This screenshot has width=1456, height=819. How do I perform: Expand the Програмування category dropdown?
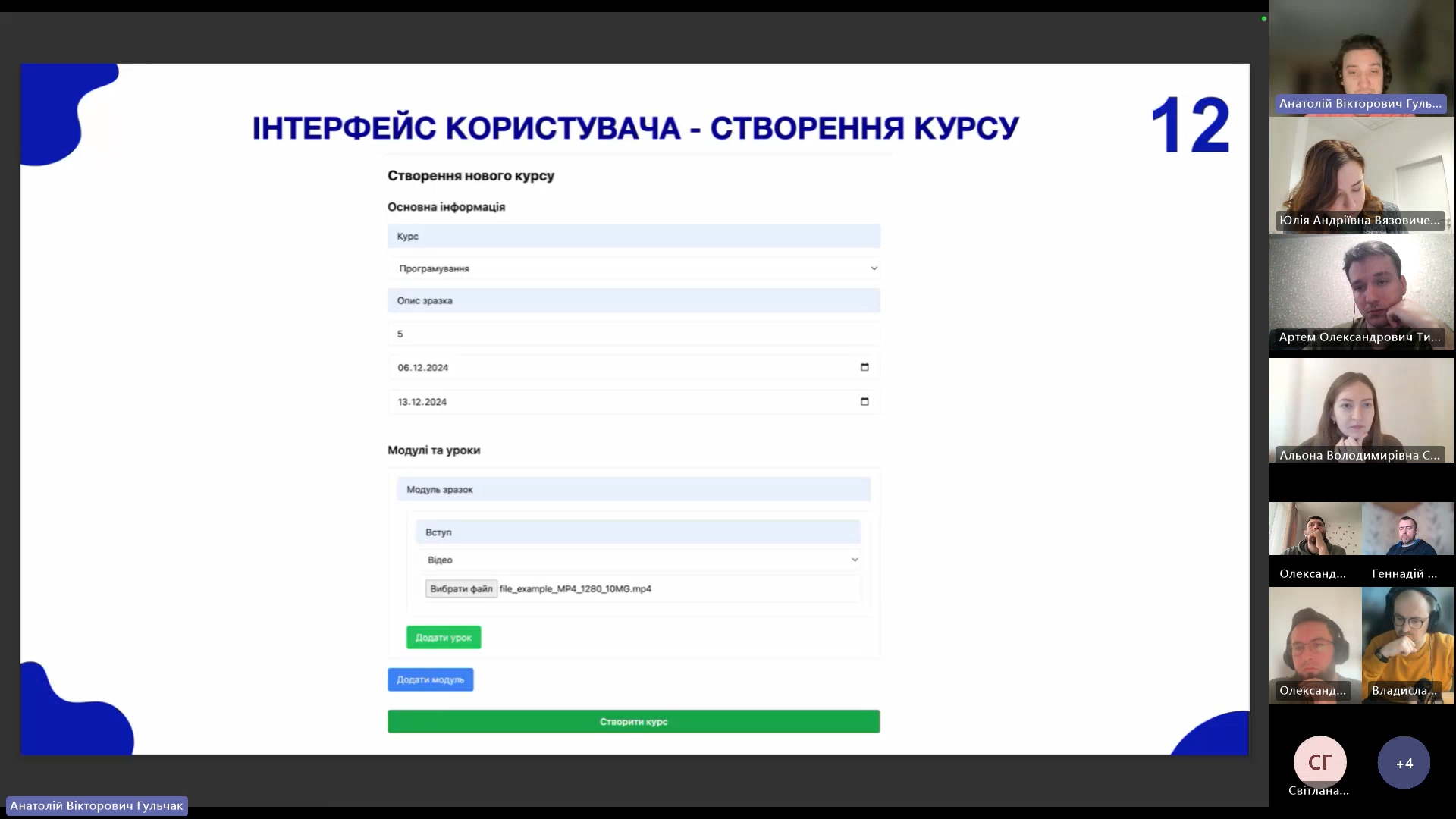point(634,268)
